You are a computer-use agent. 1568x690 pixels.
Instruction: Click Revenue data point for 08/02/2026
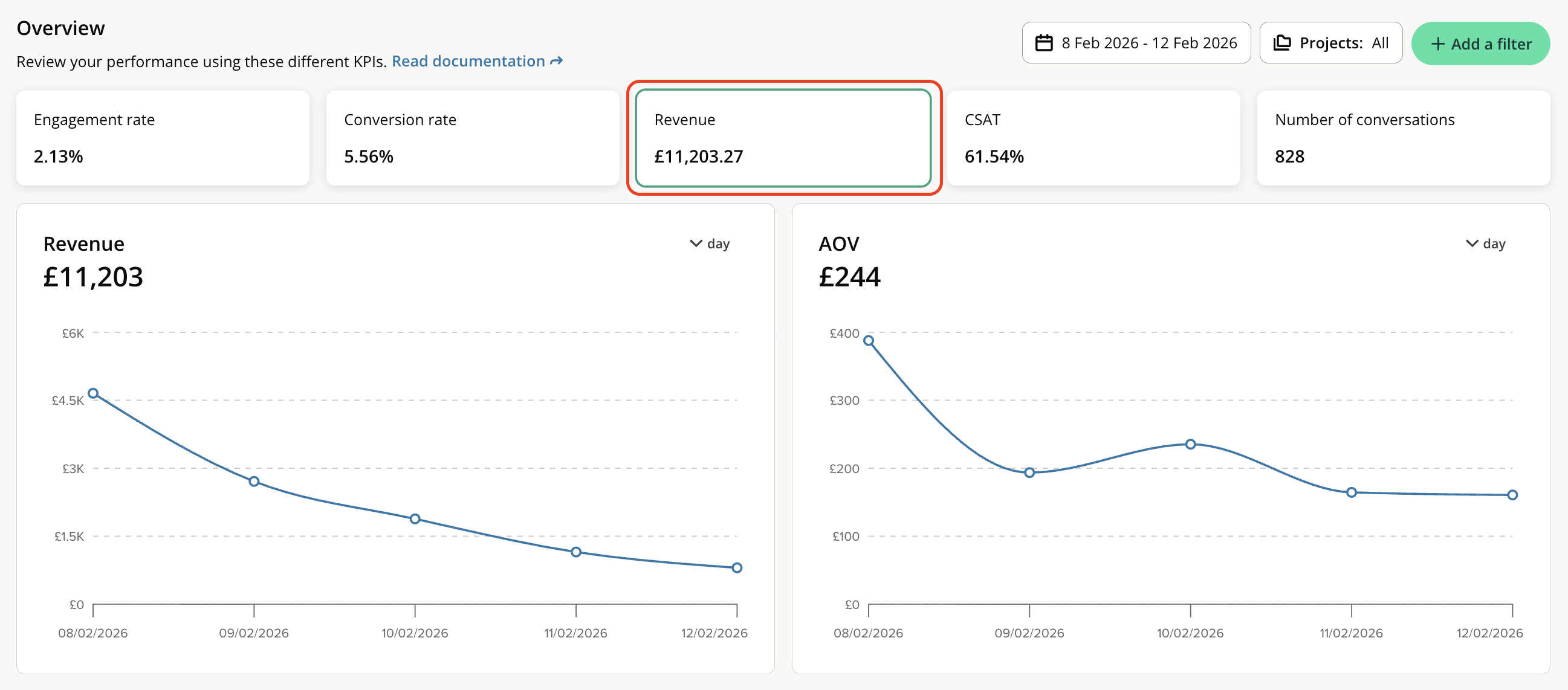click(x=93, y=394)
